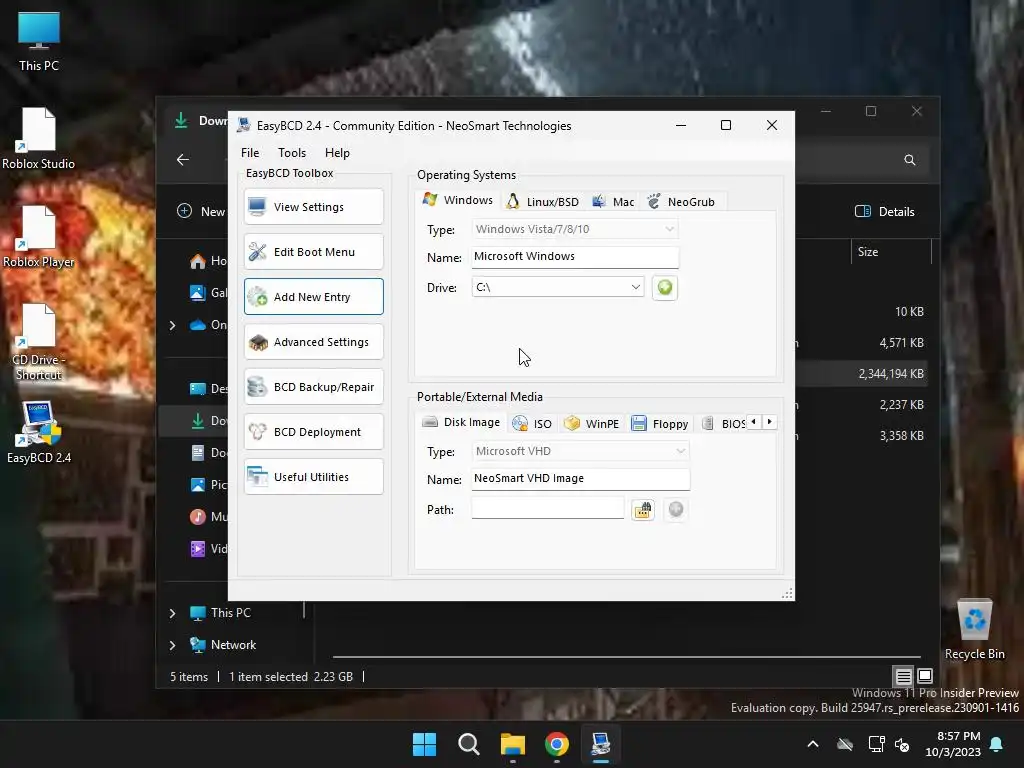Open BCD Backup/Repair section
This screenshot has height=768, width=1024.
(313, 387)
